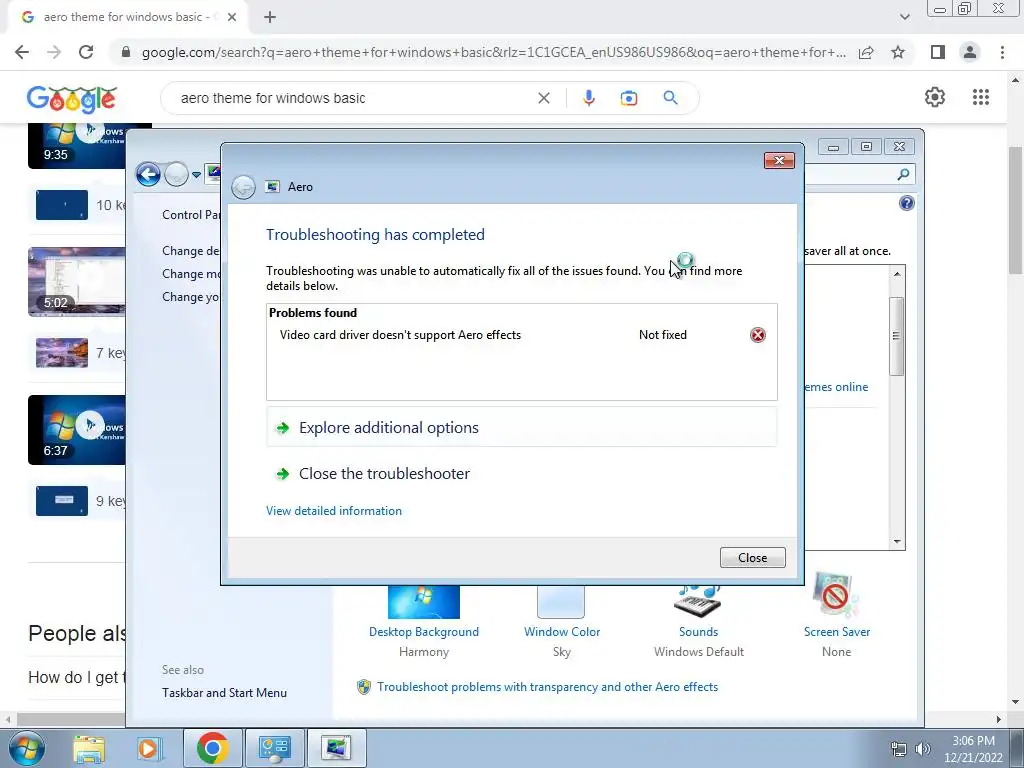Click search magnifier in Control Panel window
The width and height of the screenshot is (1024, 768).
(x=903, y=174)
